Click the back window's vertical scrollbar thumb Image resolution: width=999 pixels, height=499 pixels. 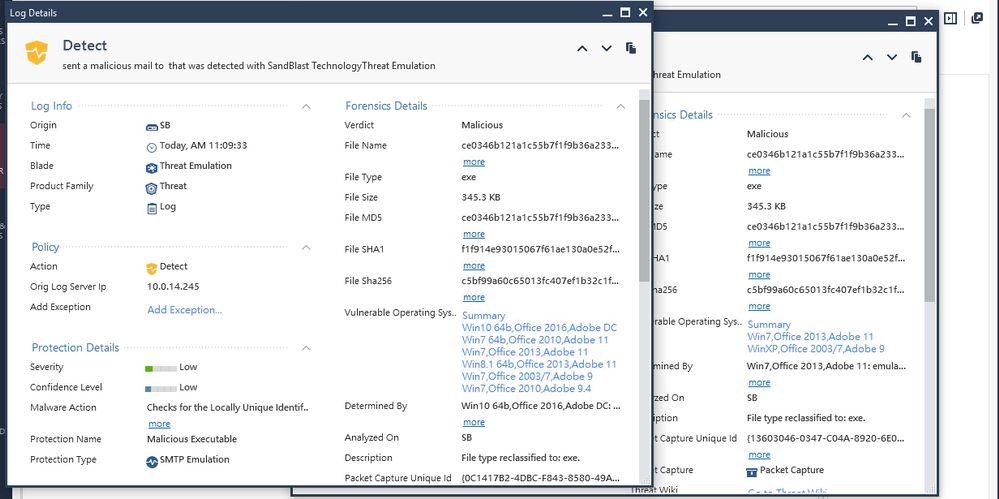(930, 205)
